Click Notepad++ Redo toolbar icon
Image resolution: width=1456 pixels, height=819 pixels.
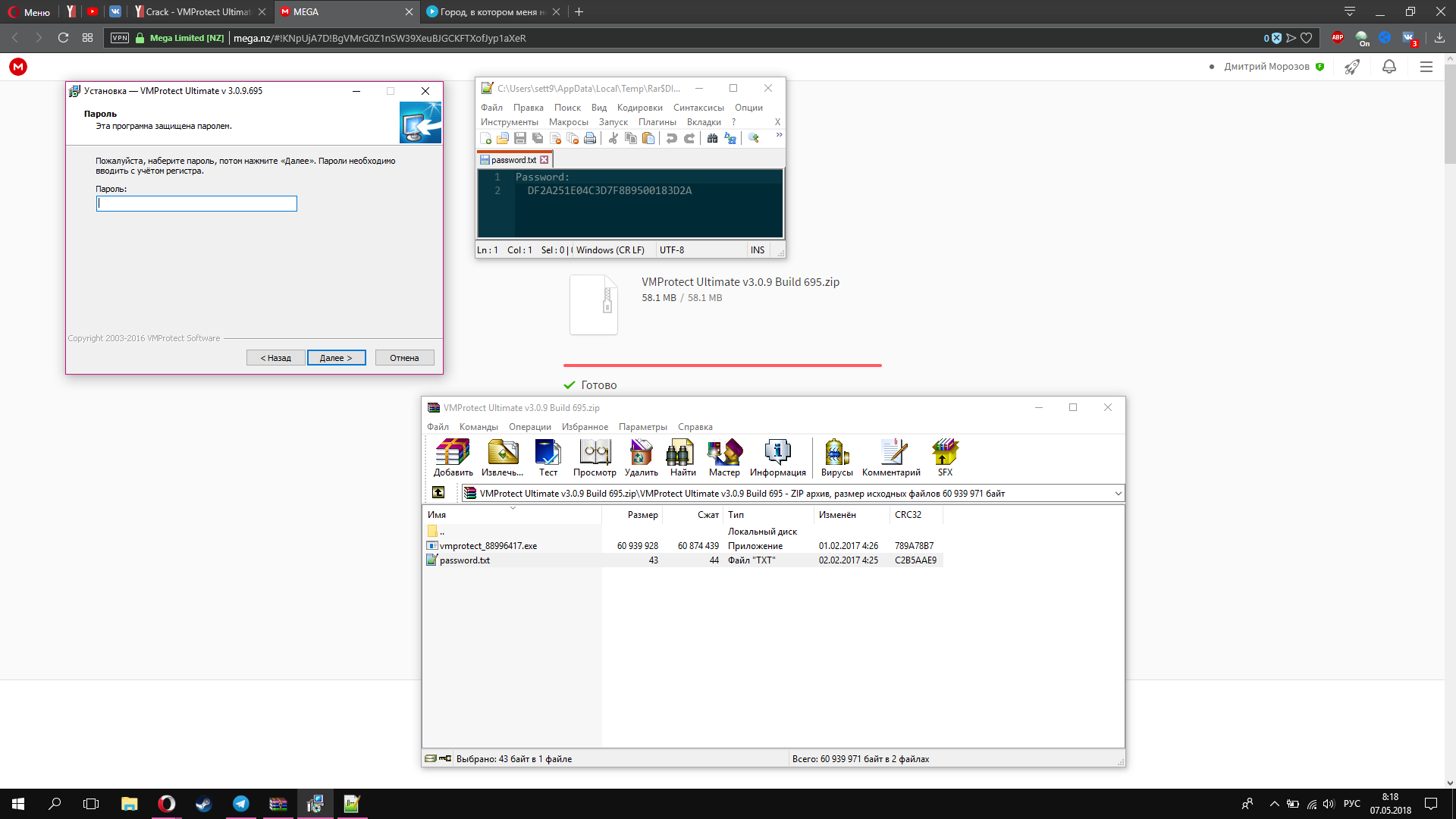689,138
